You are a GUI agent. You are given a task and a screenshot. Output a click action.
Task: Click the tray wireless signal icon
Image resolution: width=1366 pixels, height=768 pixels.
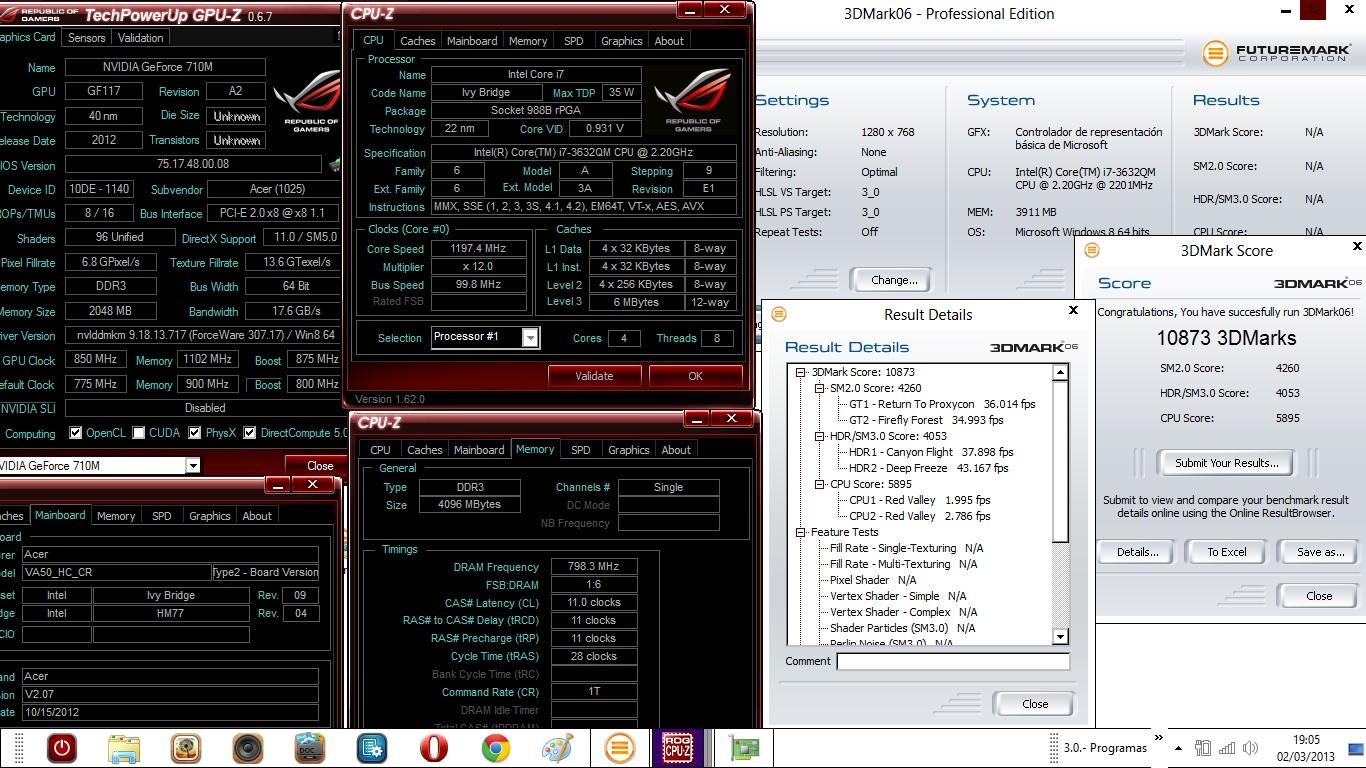(x=1227, y=748)
